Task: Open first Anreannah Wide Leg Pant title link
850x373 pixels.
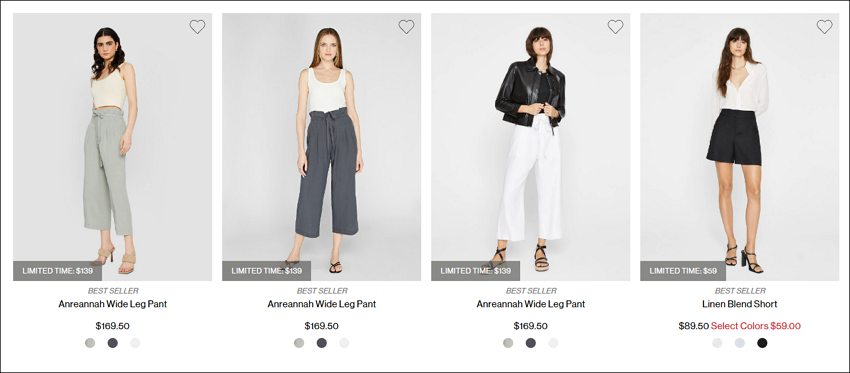Action: (113, 304)
